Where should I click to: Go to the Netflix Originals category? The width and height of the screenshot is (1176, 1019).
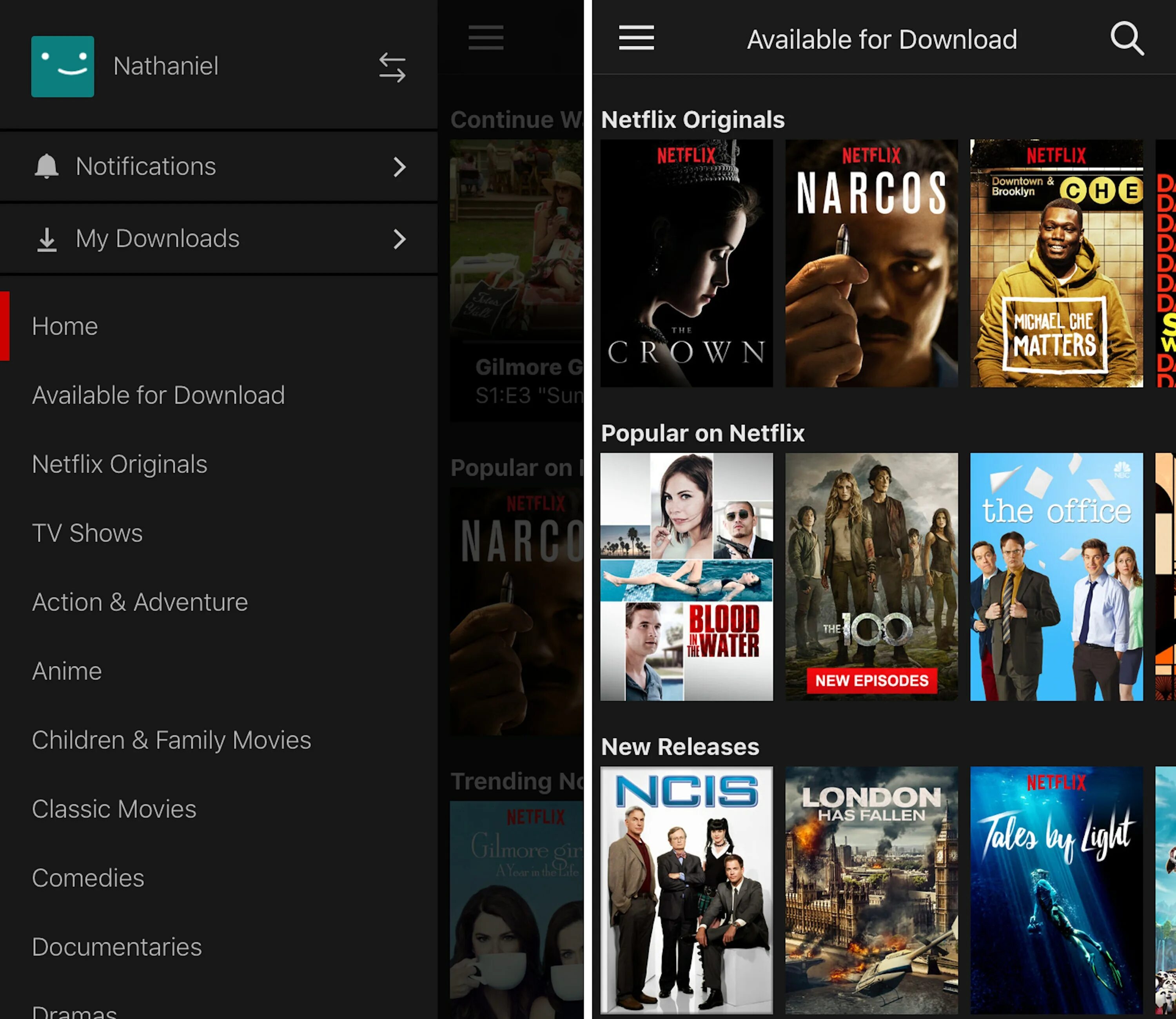tap(120, 464)
